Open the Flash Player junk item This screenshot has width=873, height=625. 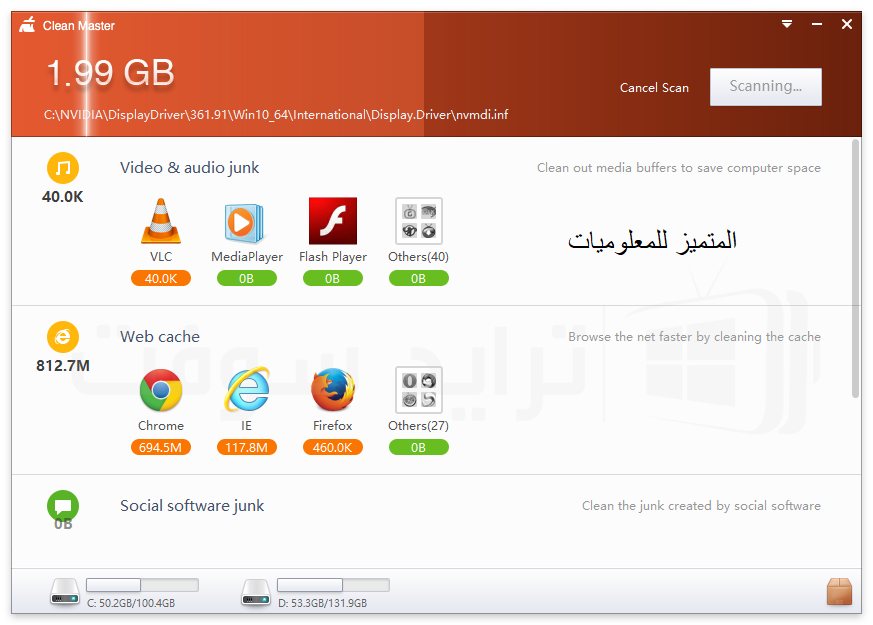333,221
